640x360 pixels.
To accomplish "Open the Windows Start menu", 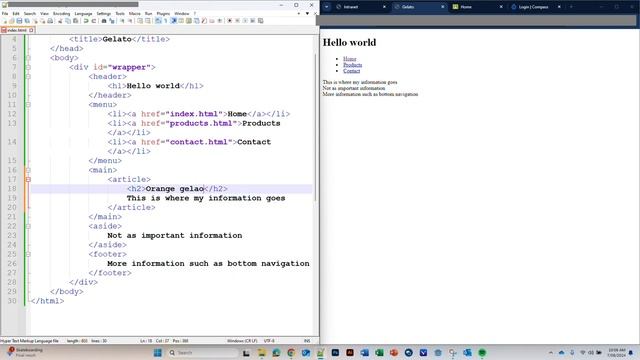I will coord(158,353).
